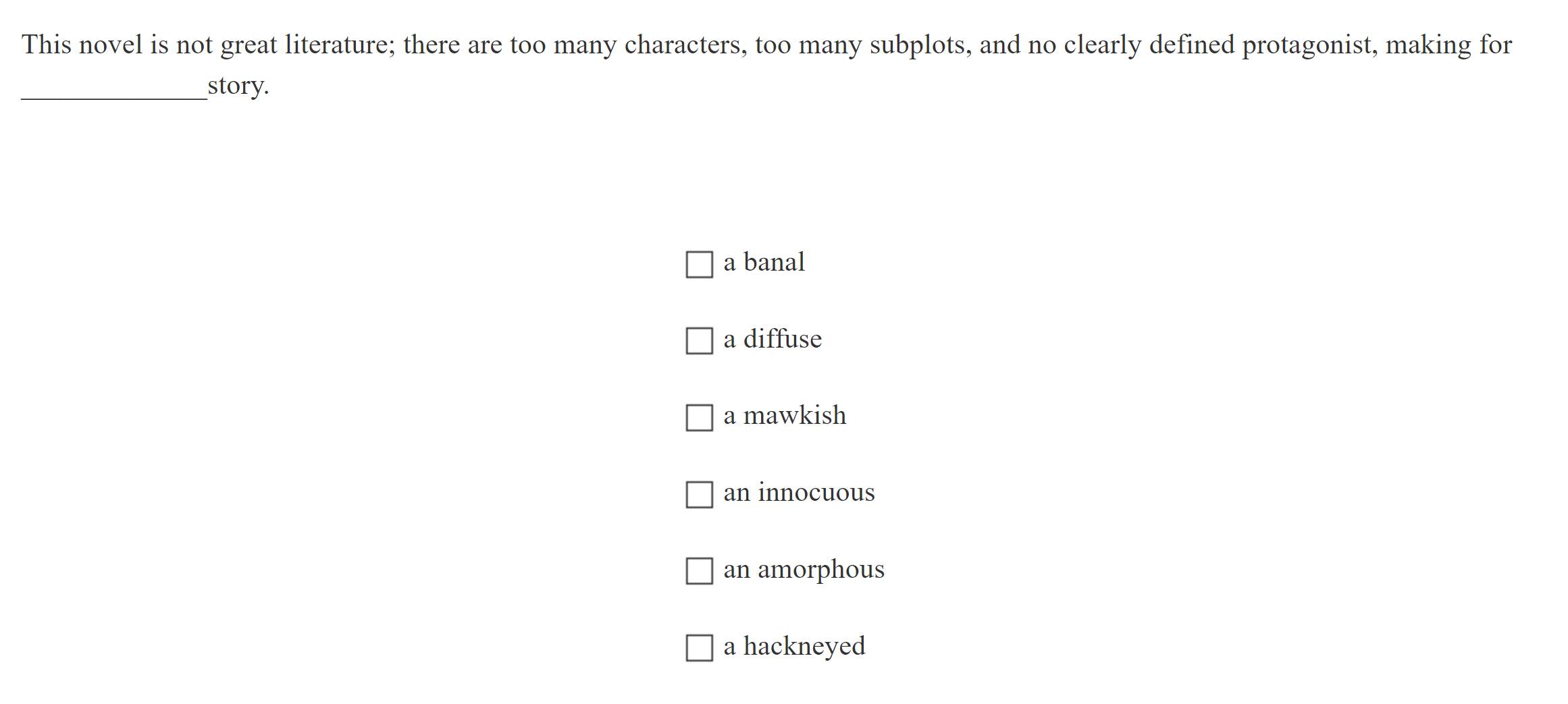Check the 'a banal' checkbox
The image size is (1568, 704).
pos(699,265)
